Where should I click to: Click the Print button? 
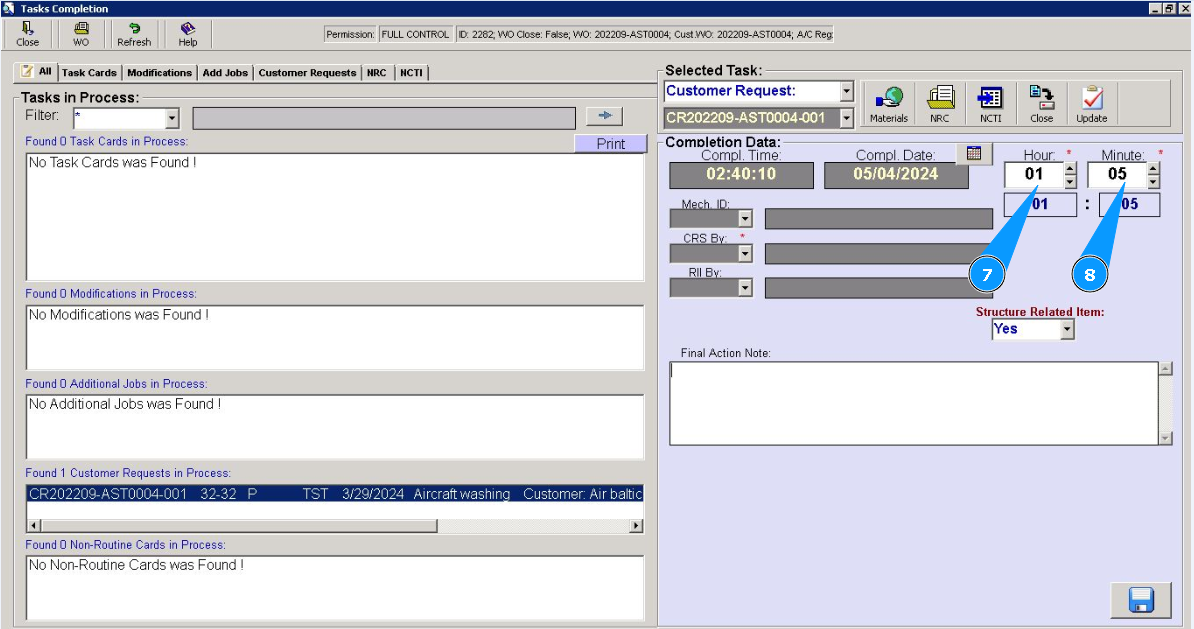[610, 144]
